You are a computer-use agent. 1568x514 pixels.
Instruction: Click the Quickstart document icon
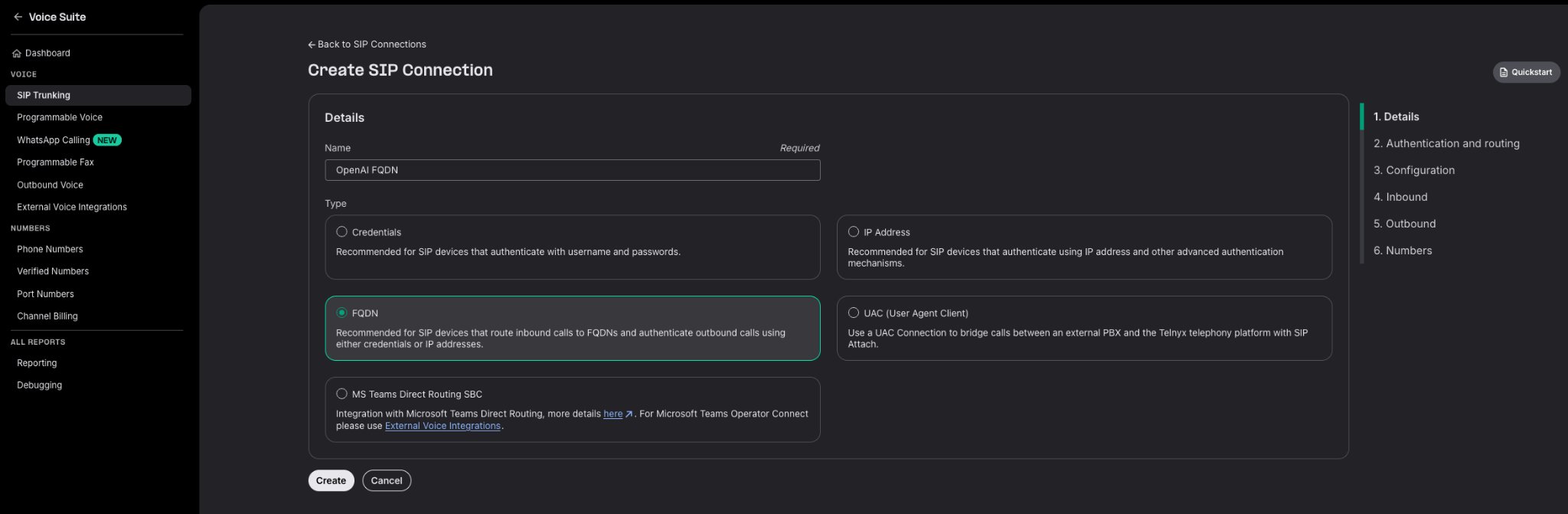(x=1504, y=72)
